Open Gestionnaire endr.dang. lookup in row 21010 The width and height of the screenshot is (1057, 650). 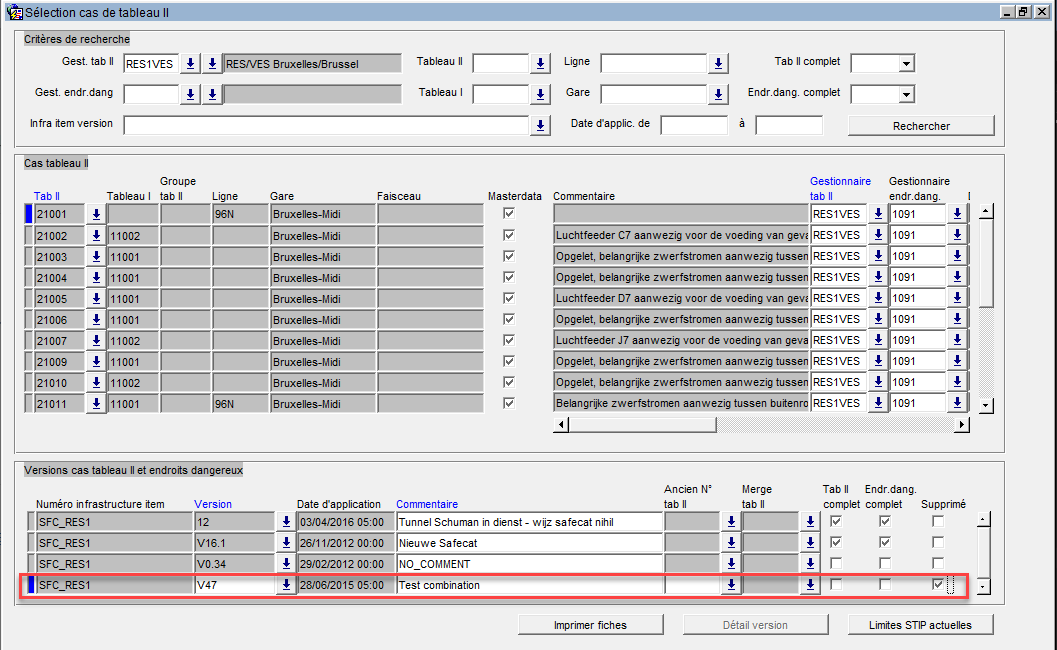(957, 382)
